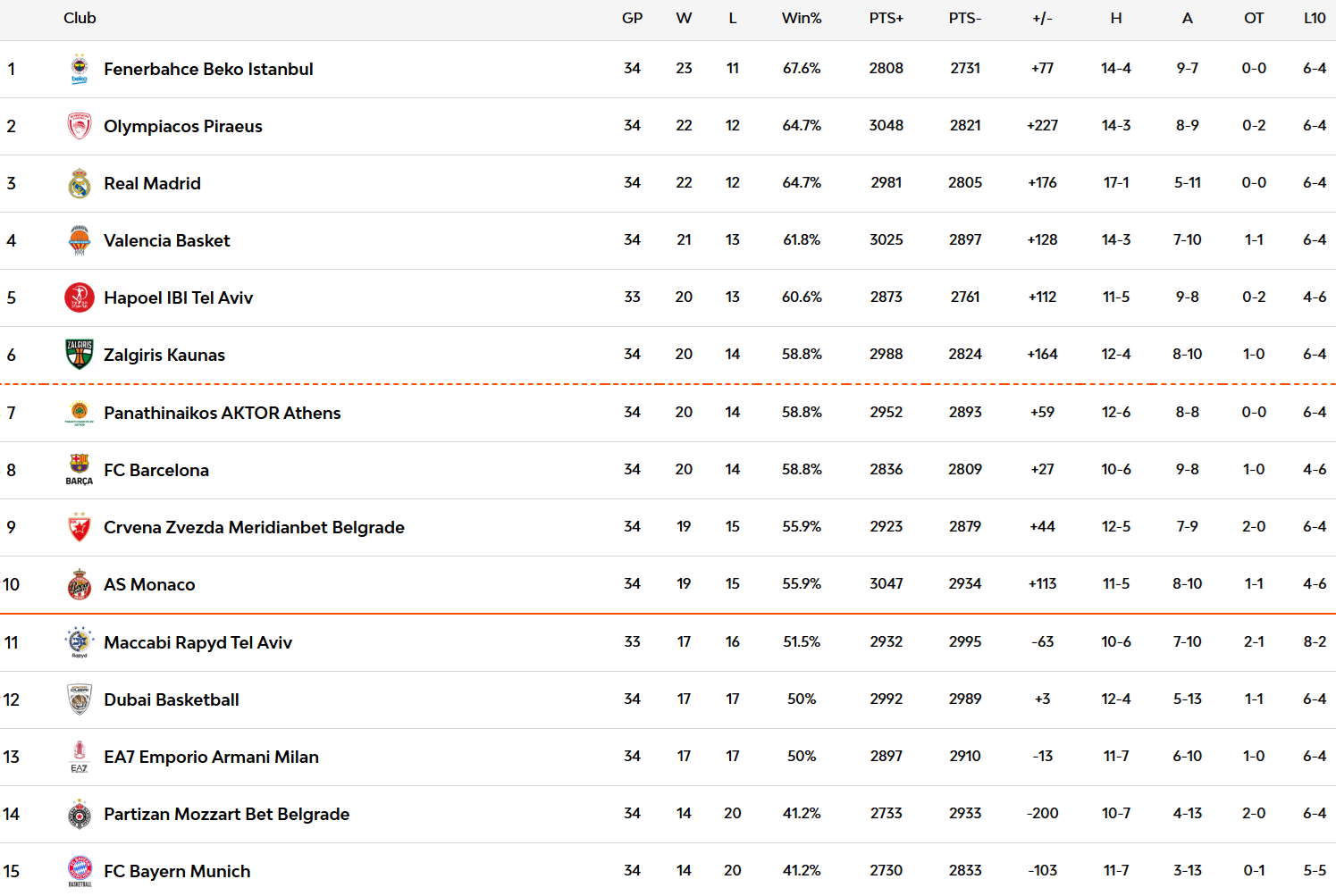
Task: Click the Partizan Mozzart Bet Belgrade logo
Action: (x=80, y=814)
